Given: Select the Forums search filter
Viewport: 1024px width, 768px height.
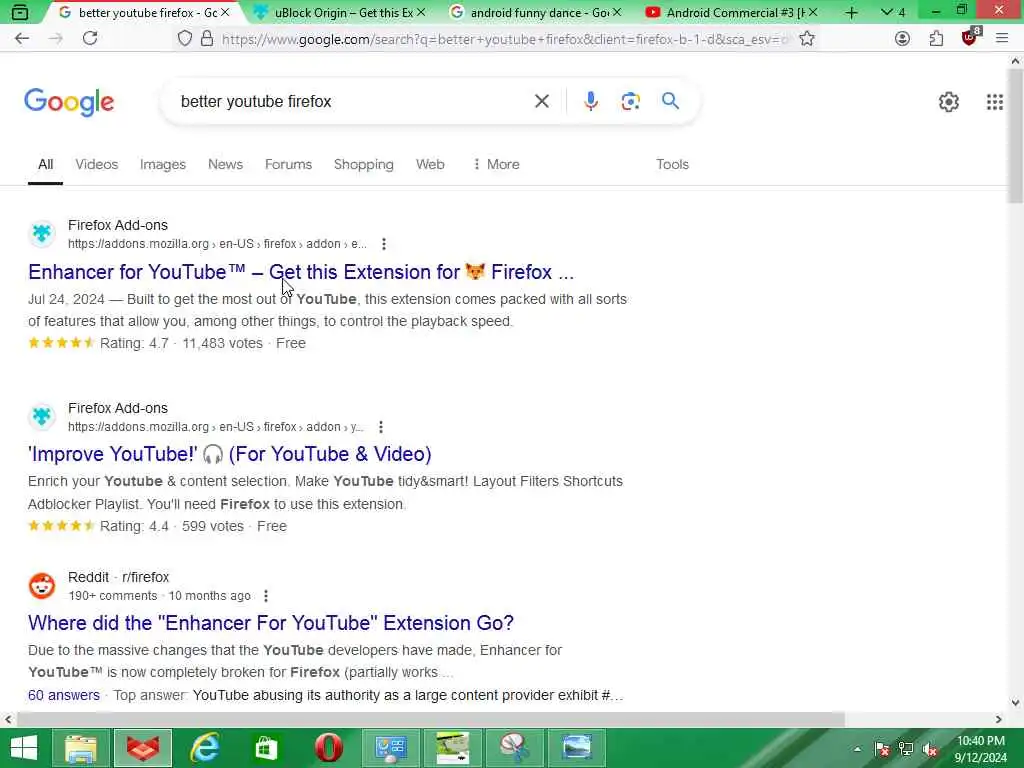Looking at the screenshot, I should (288, 165).
